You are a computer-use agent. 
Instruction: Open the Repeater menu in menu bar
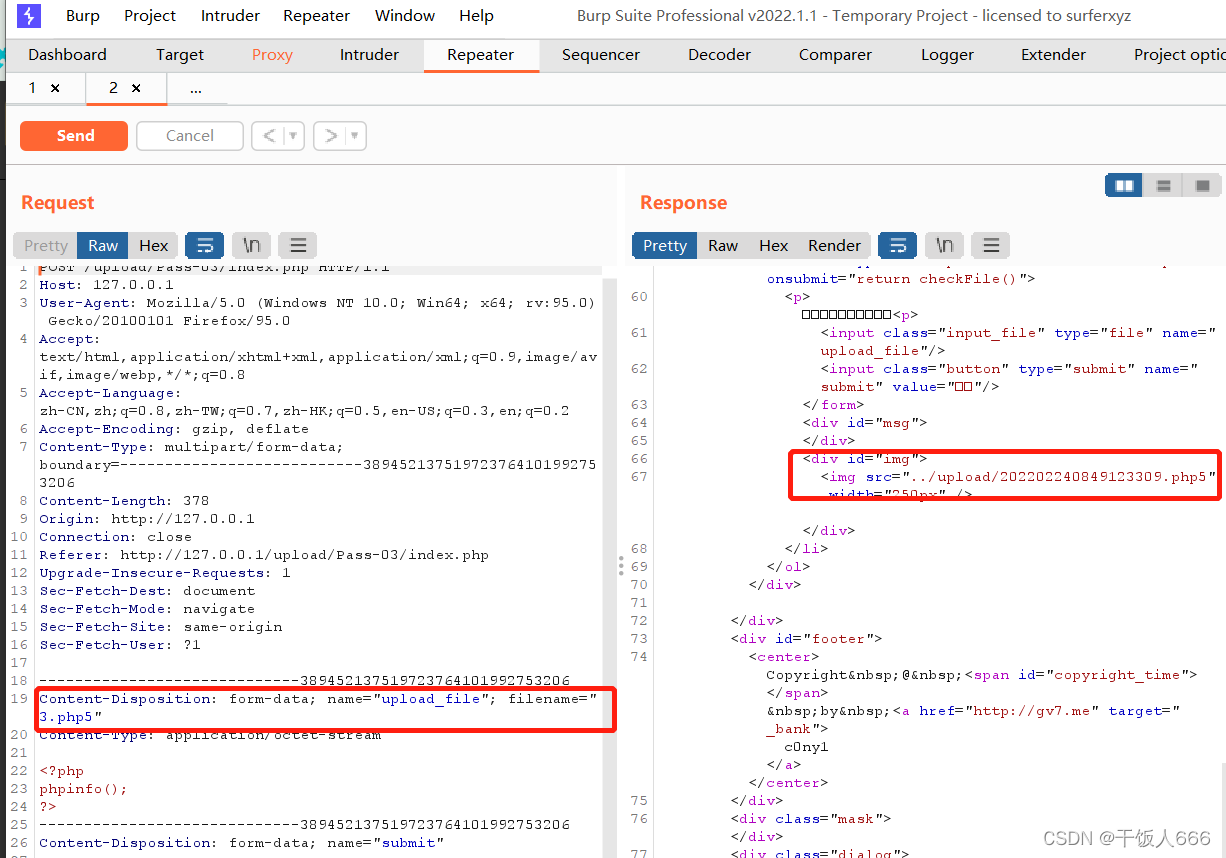point(317,16)
